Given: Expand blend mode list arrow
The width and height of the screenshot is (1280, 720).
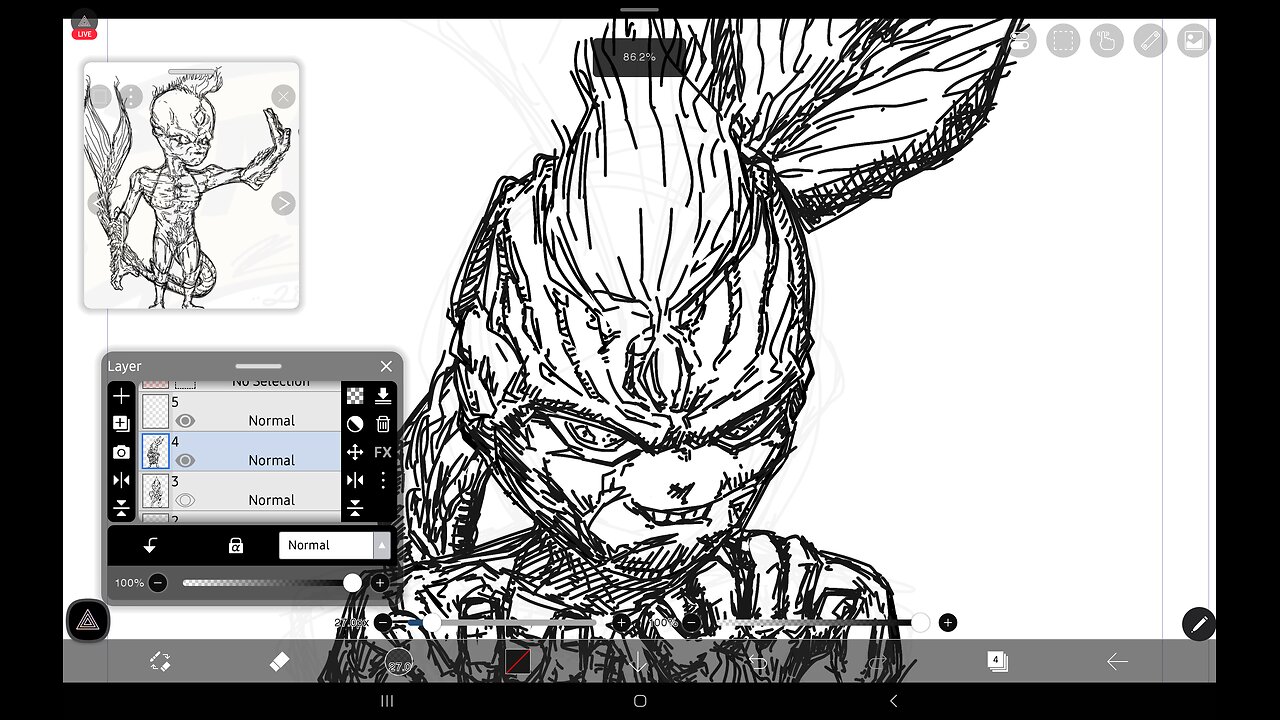Looking at the screenshot, I should click(382, 545).
